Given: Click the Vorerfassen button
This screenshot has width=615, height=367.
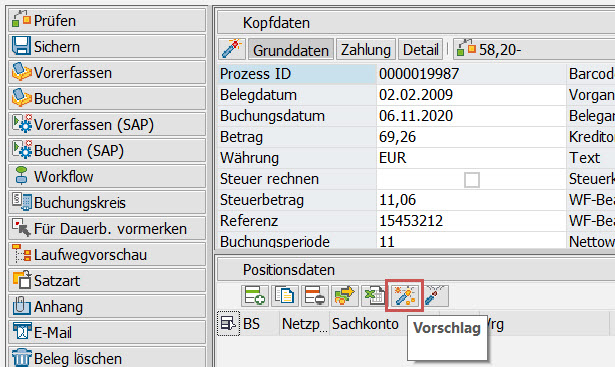Looking at the screenshot, I should point(107,72).
